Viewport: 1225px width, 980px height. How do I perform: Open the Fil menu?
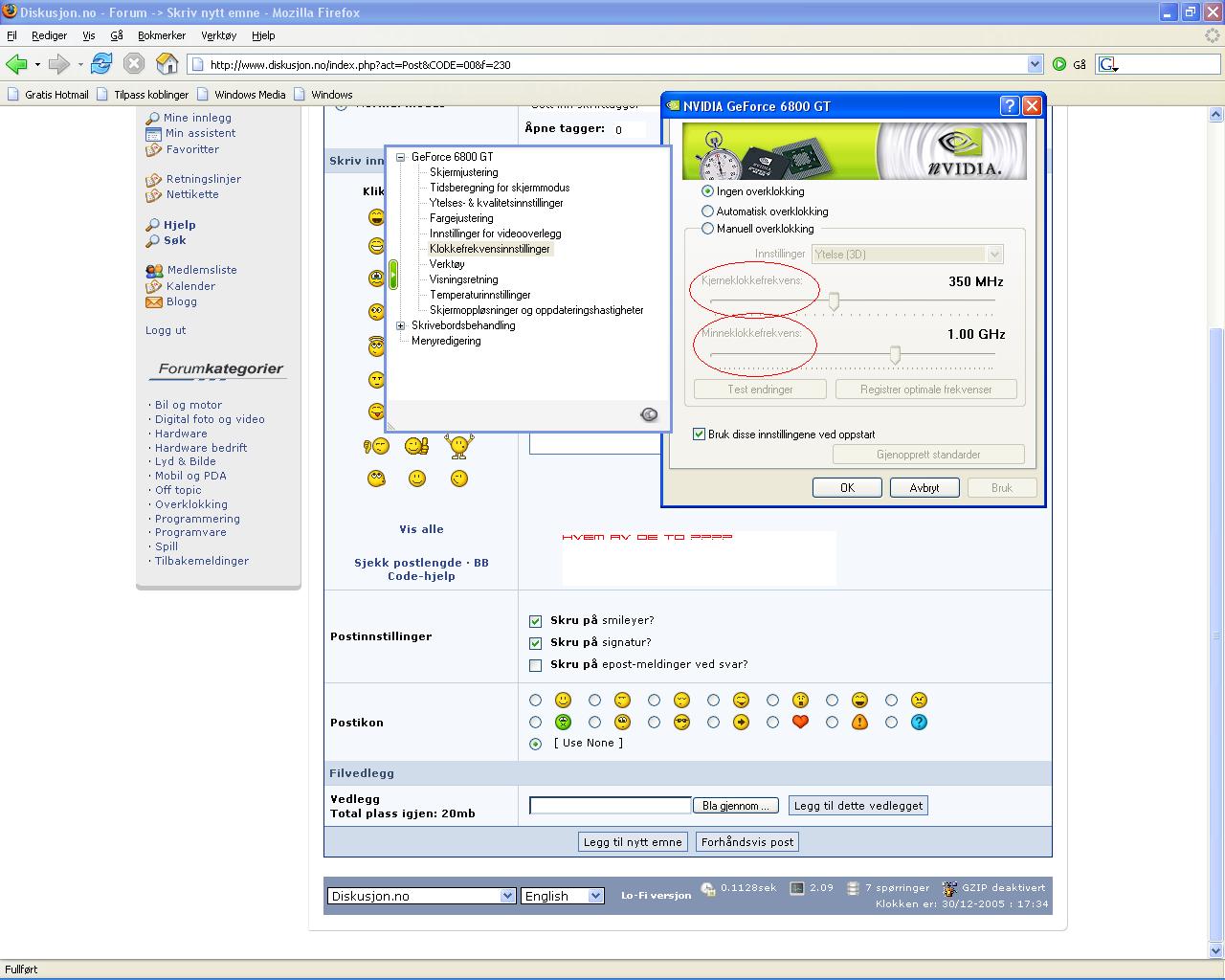pos(11,35)
